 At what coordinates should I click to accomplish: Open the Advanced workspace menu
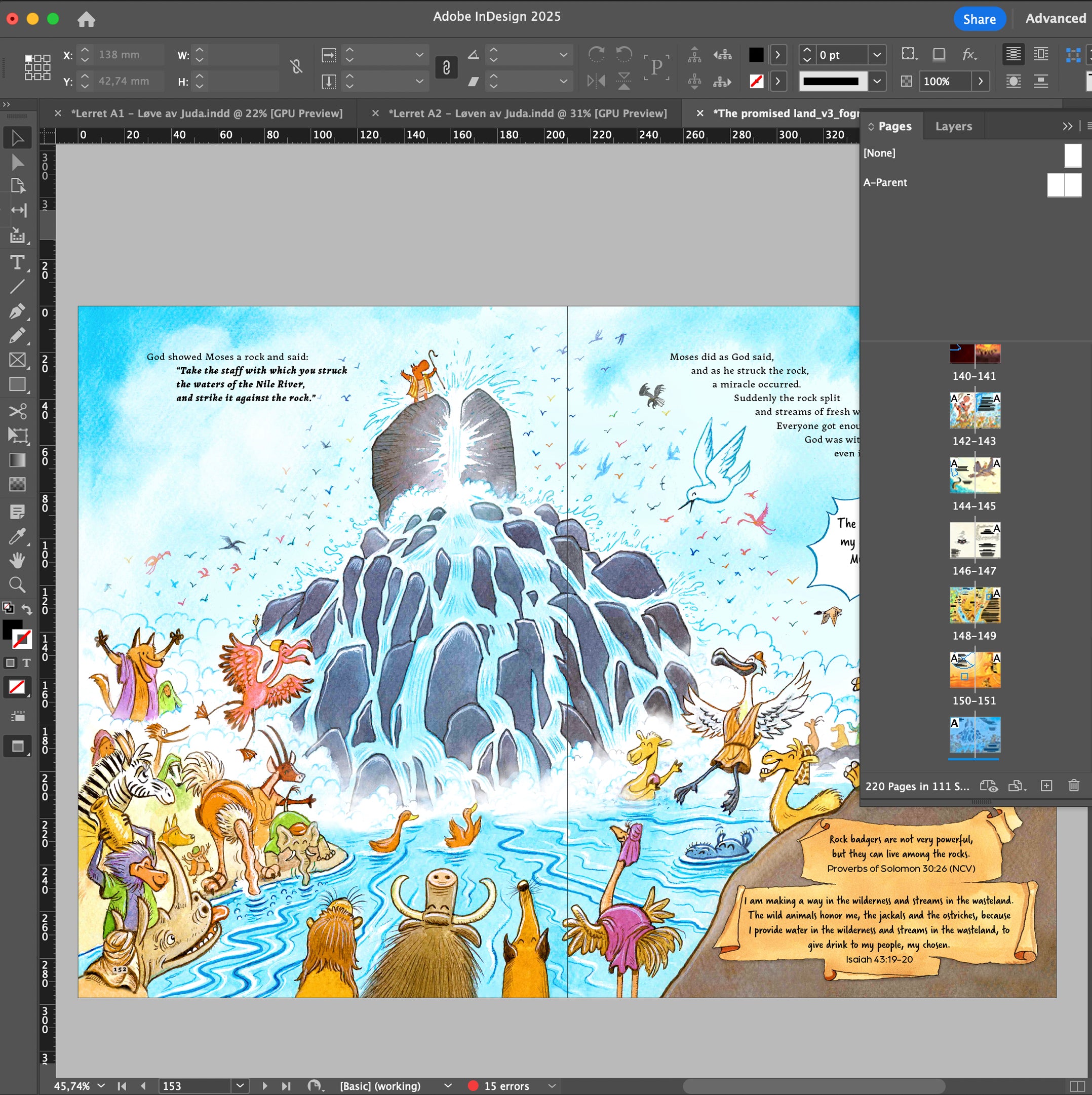tap(1056, 18)
